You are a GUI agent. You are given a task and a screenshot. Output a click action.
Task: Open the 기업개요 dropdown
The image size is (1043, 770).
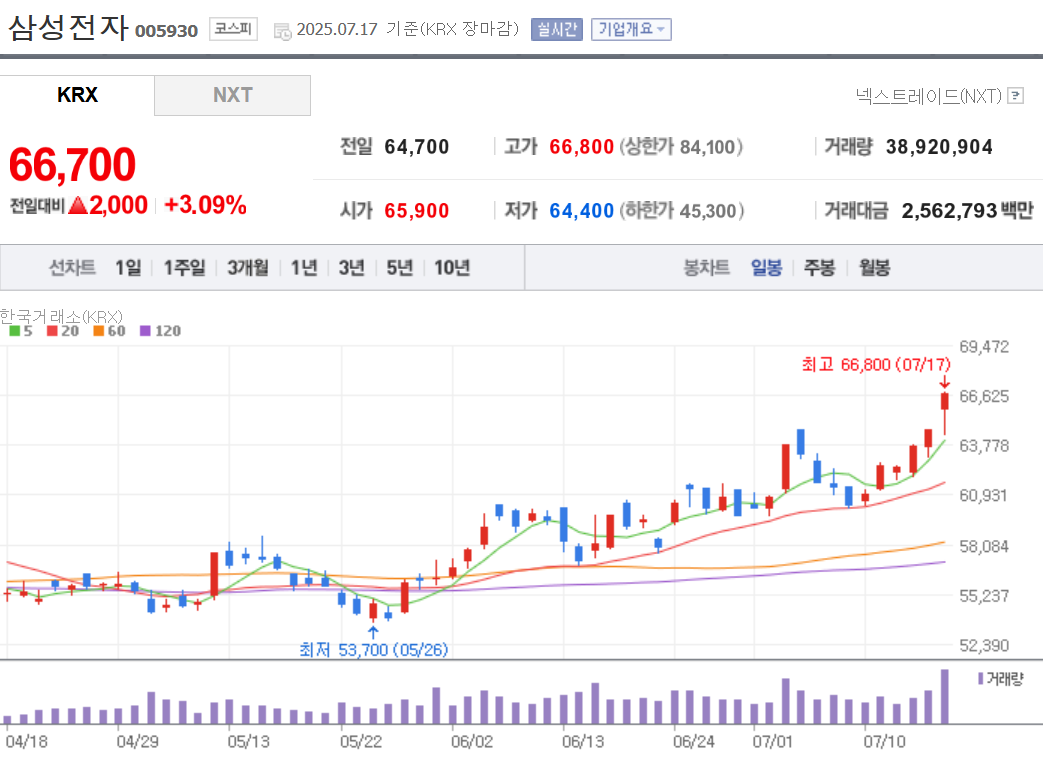tap(631, 29)
